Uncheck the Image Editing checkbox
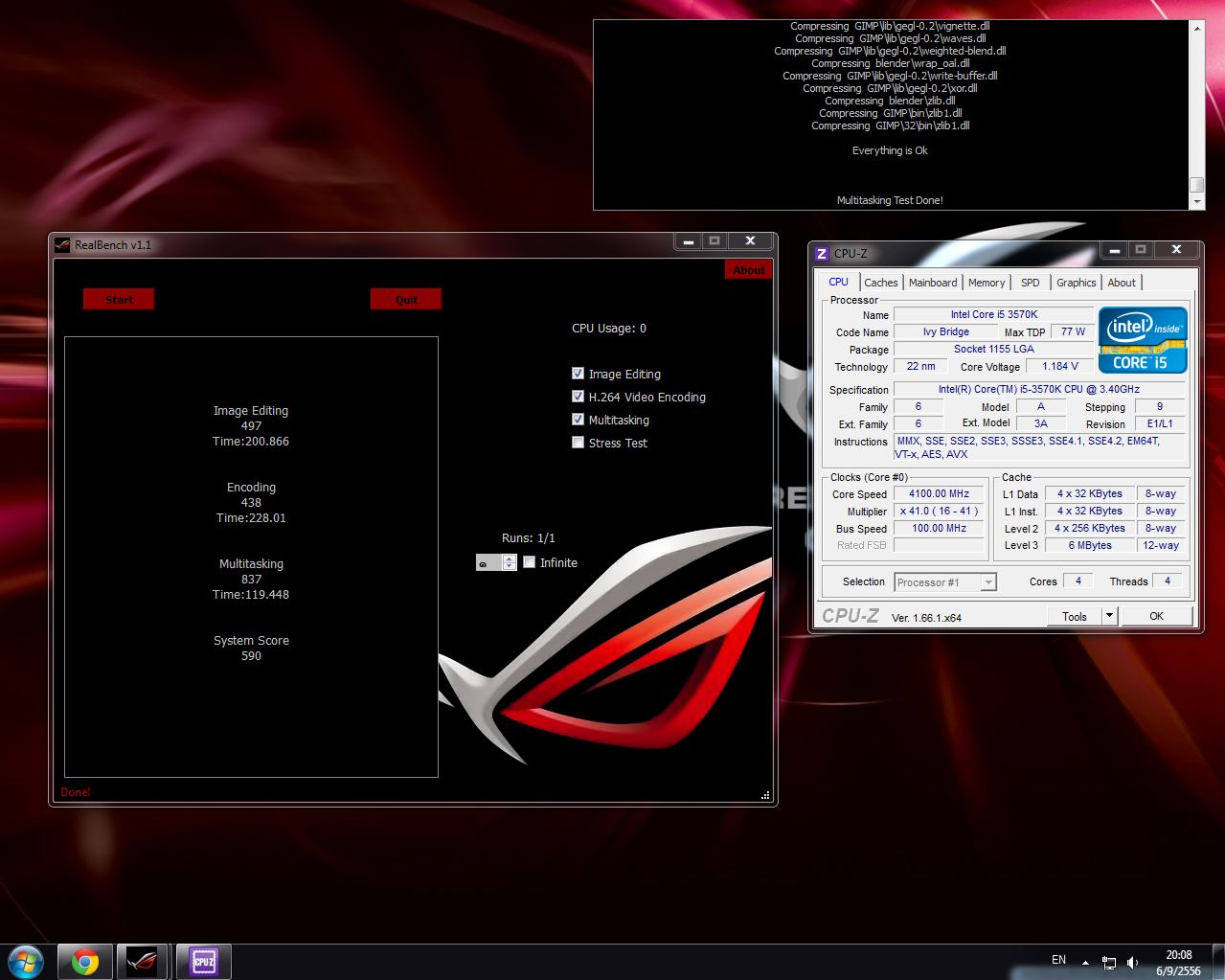This screenshot has height=980, width=1225. [578, 374]
